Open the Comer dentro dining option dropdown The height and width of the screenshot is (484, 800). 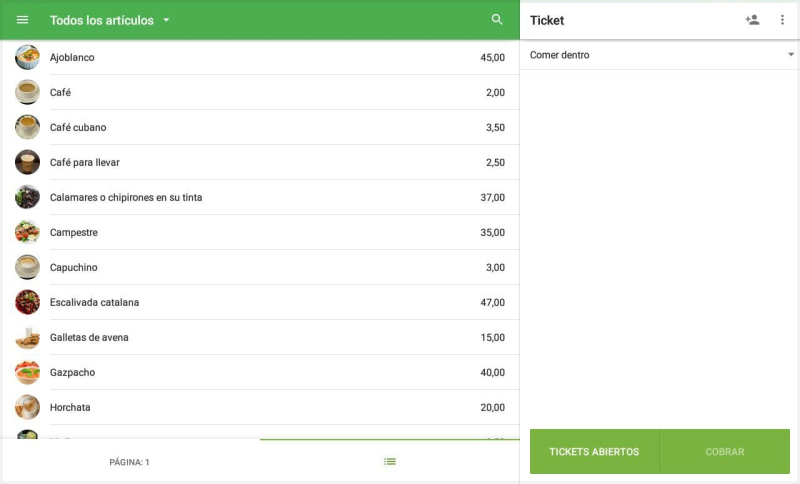660,55
